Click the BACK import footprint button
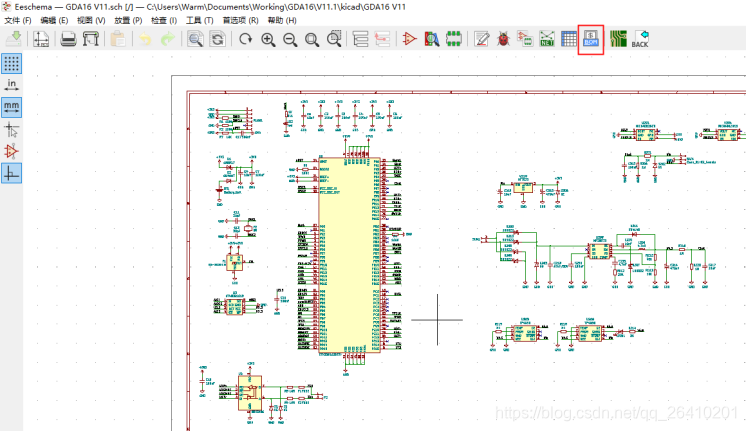The height and width of the screenshot is (431, 746). tap(640, 39)
